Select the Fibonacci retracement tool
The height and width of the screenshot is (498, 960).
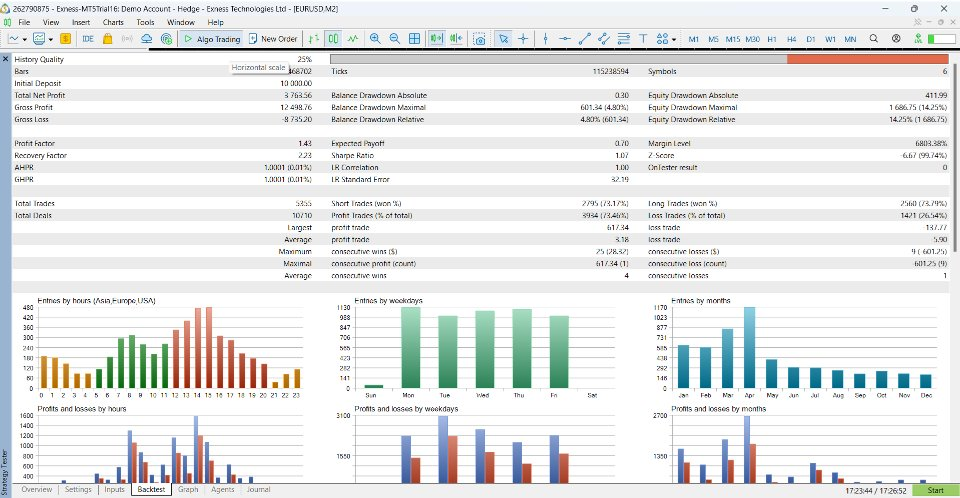pos(624,39)
